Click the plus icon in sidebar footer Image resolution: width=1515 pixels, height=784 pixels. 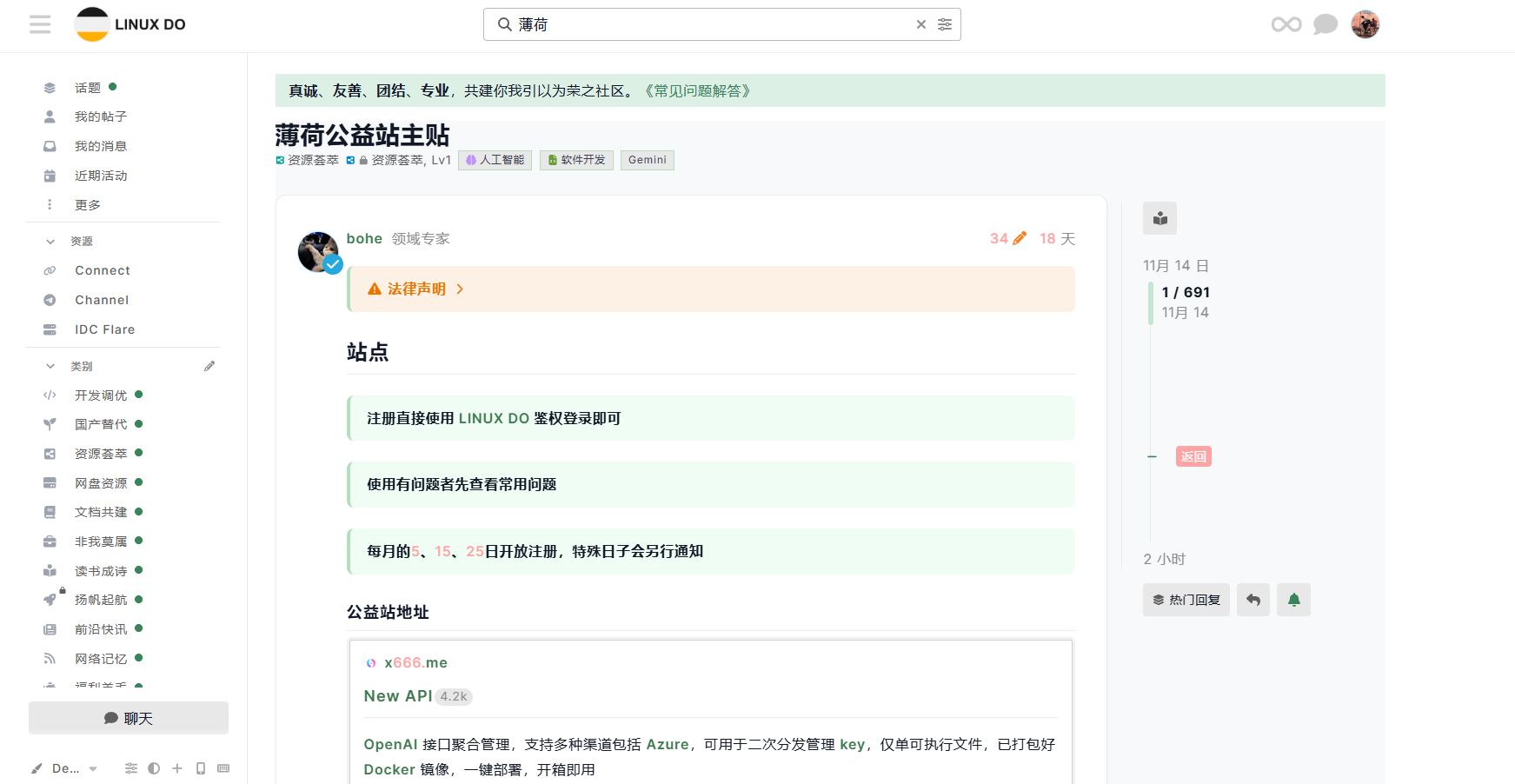(x=177, y=768)
